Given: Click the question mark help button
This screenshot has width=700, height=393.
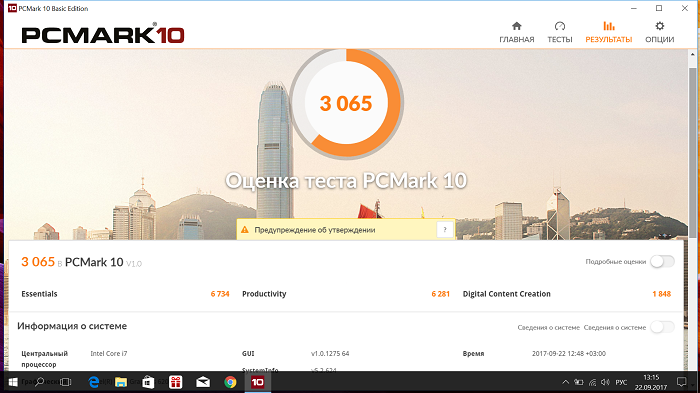Looking at the screenshot, I should [x=445, y=230].
